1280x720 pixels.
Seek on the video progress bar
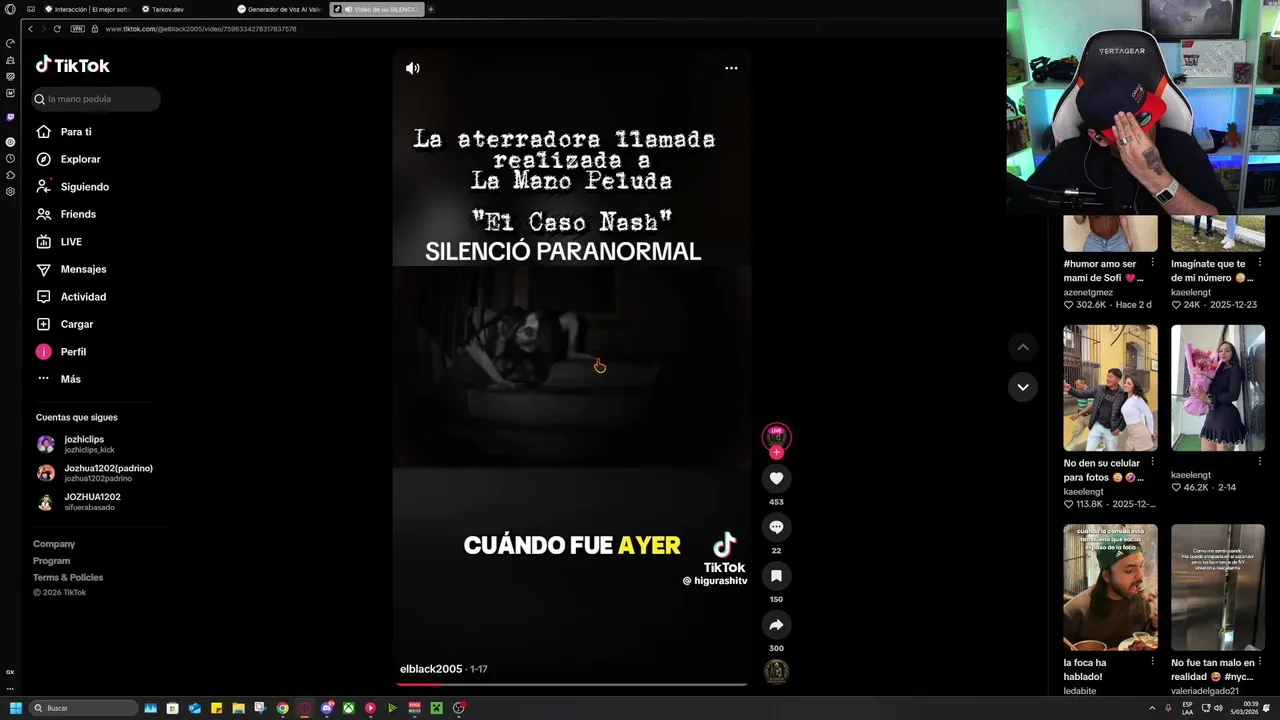[x=572, y=684]
